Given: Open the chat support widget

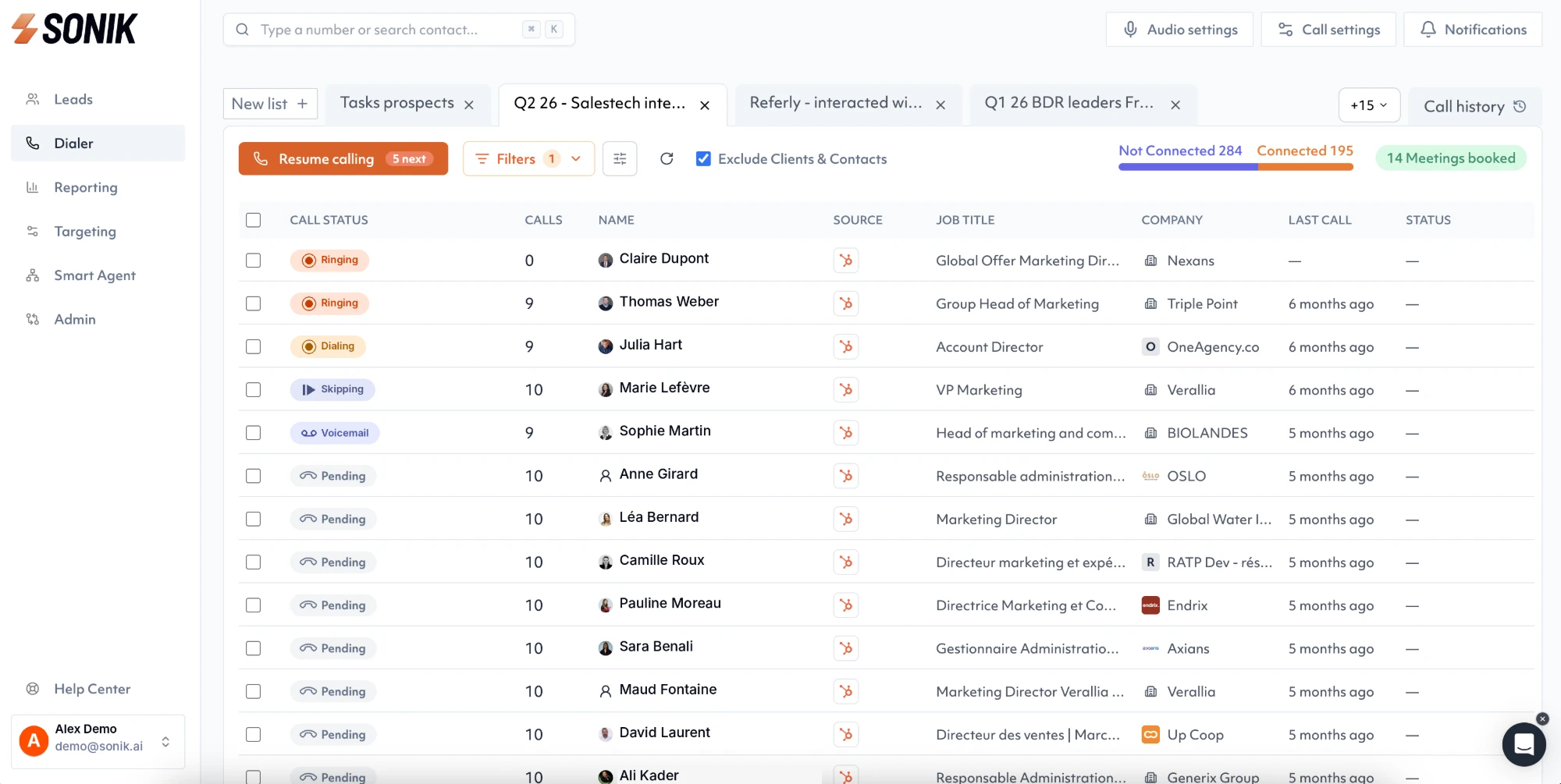Looking at the screenshot, I should (x=1524, y=744).
